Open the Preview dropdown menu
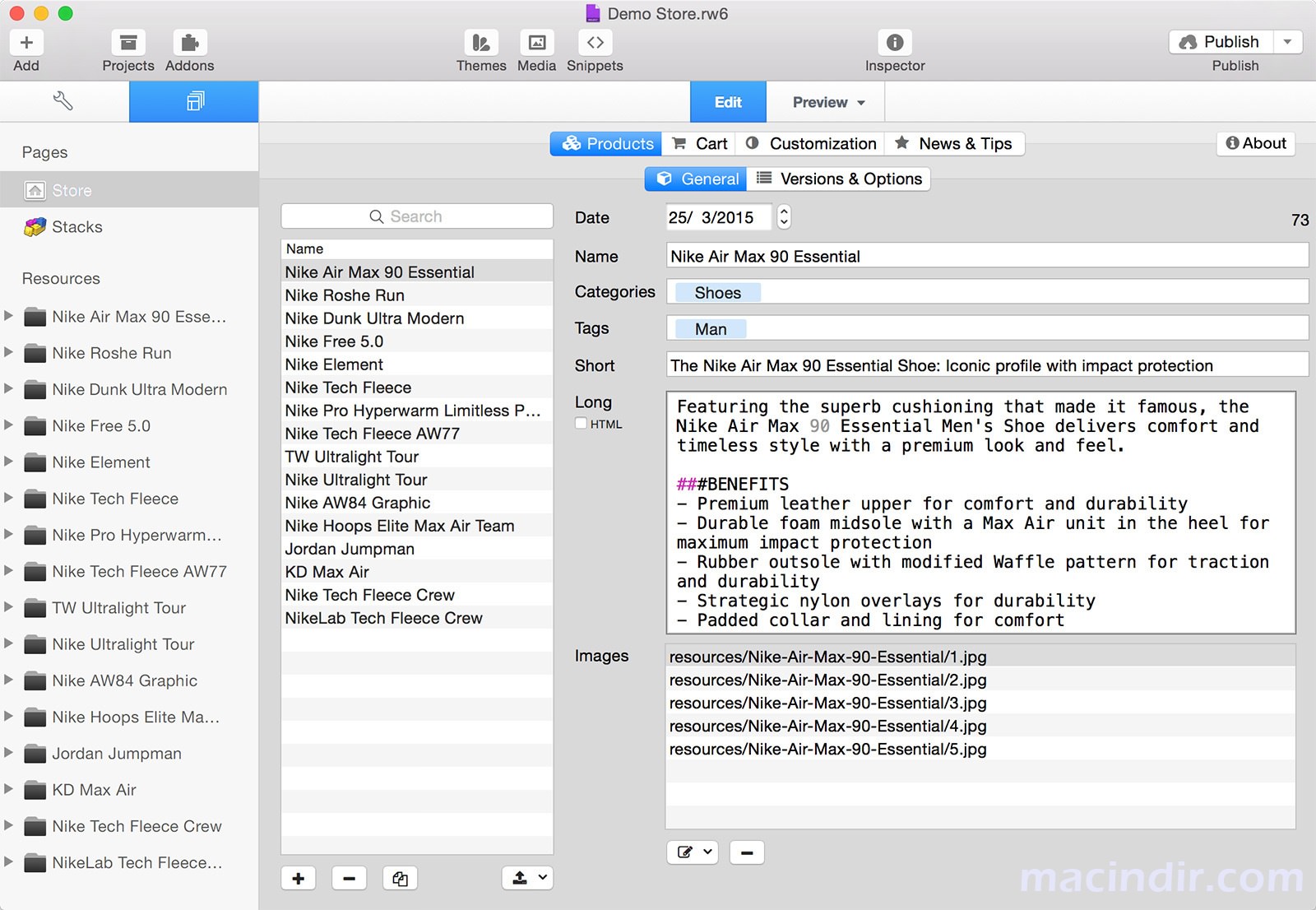This screenshot has height=910, width=1316. pyautogui.click(x=828, y=102)
